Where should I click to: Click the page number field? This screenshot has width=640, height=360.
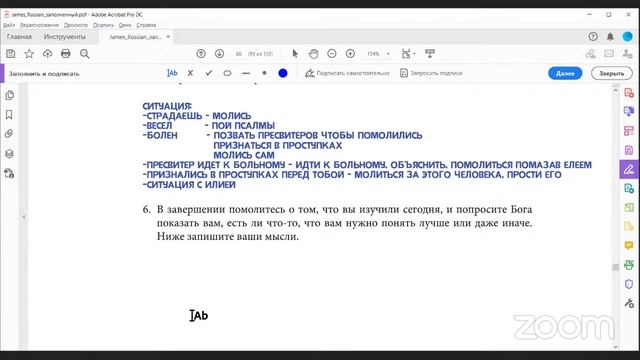click(239, 53)
